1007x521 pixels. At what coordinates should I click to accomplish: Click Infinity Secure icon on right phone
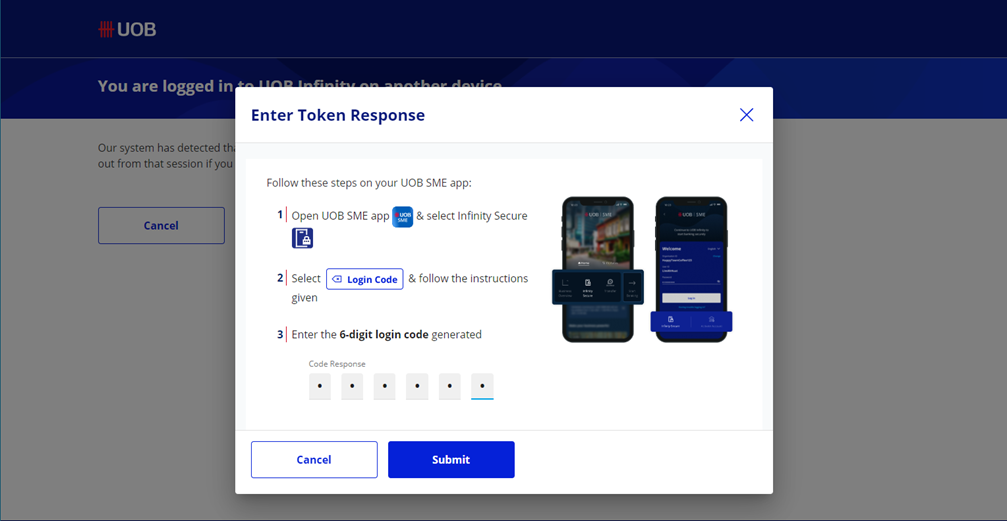[670, 322]
